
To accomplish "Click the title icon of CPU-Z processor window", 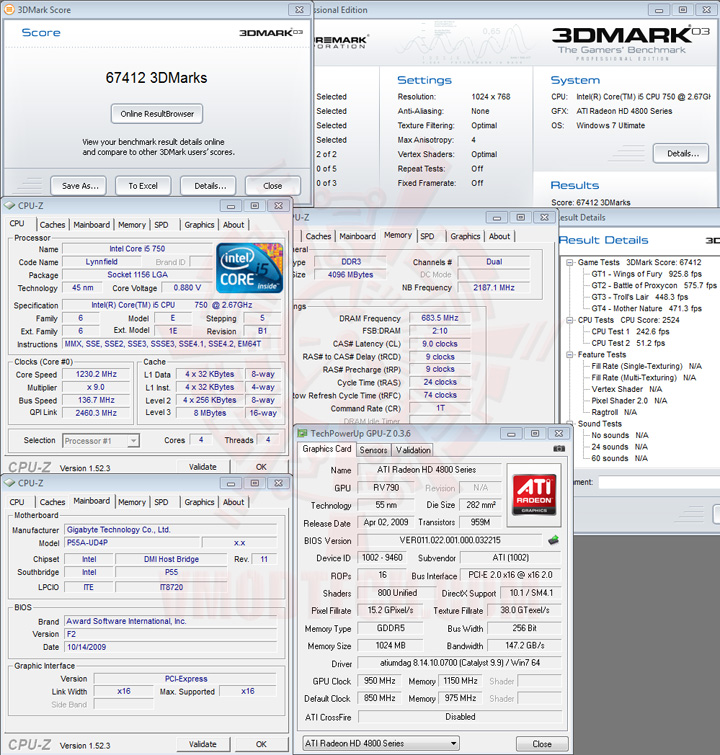I will (9, 206).
